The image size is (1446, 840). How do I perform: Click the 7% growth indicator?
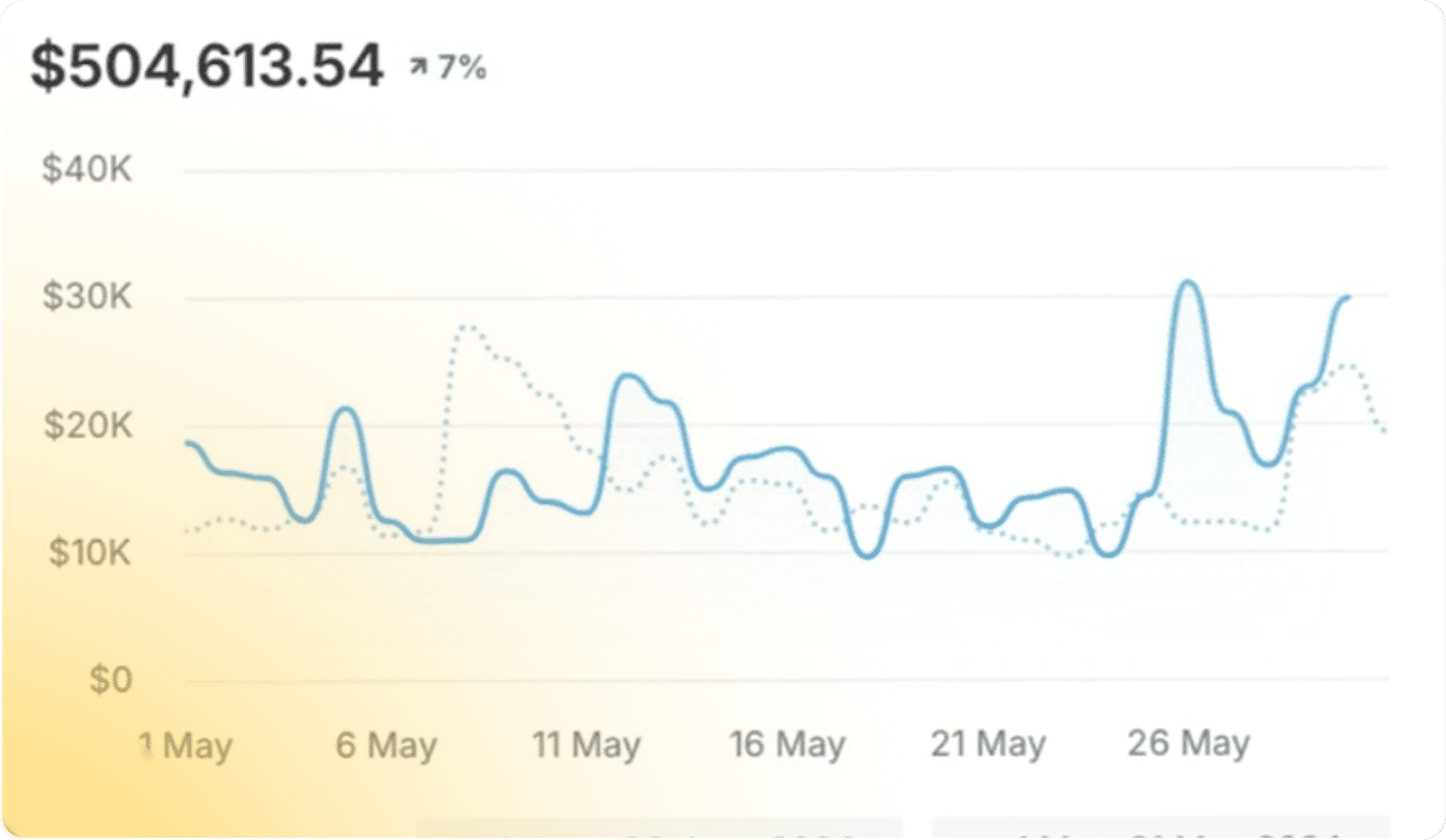point(462,68)
